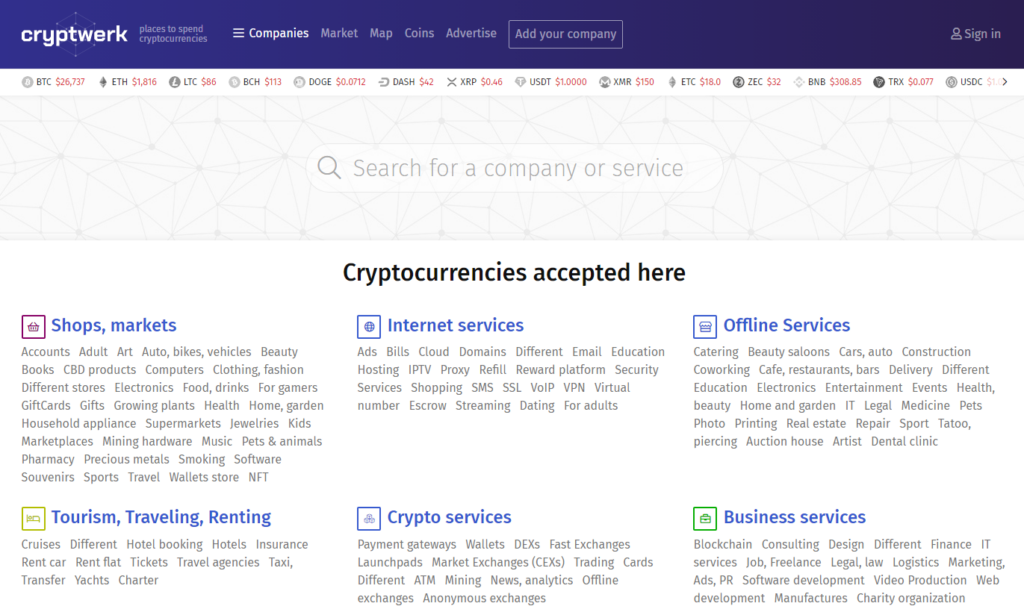Open the Advertise page
This screenshot has height=615, width=1024.
coord(471,33)
